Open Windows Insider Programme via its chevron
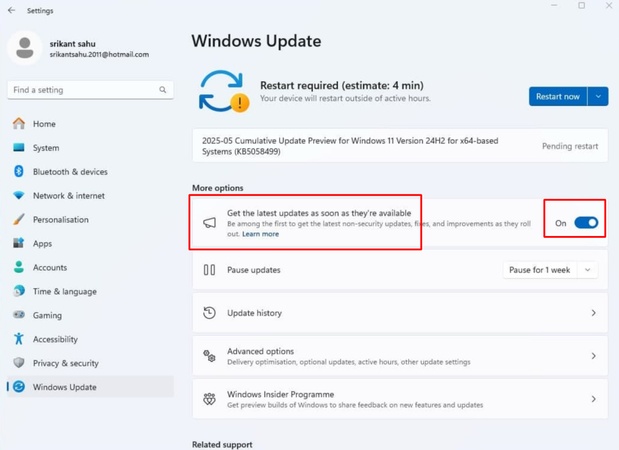 (593, 399)
